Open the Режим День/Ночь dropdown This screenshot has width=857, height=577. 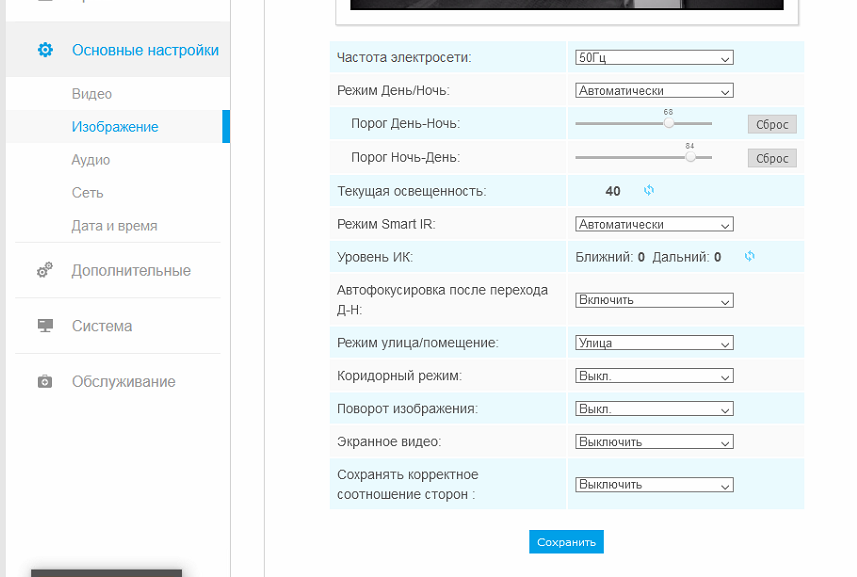coord(654,91)
